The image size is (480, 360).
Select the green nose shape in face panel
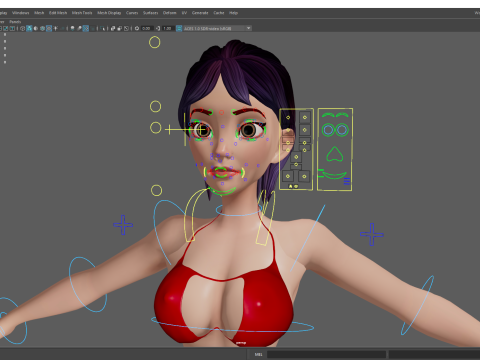(x=335, y=154)
